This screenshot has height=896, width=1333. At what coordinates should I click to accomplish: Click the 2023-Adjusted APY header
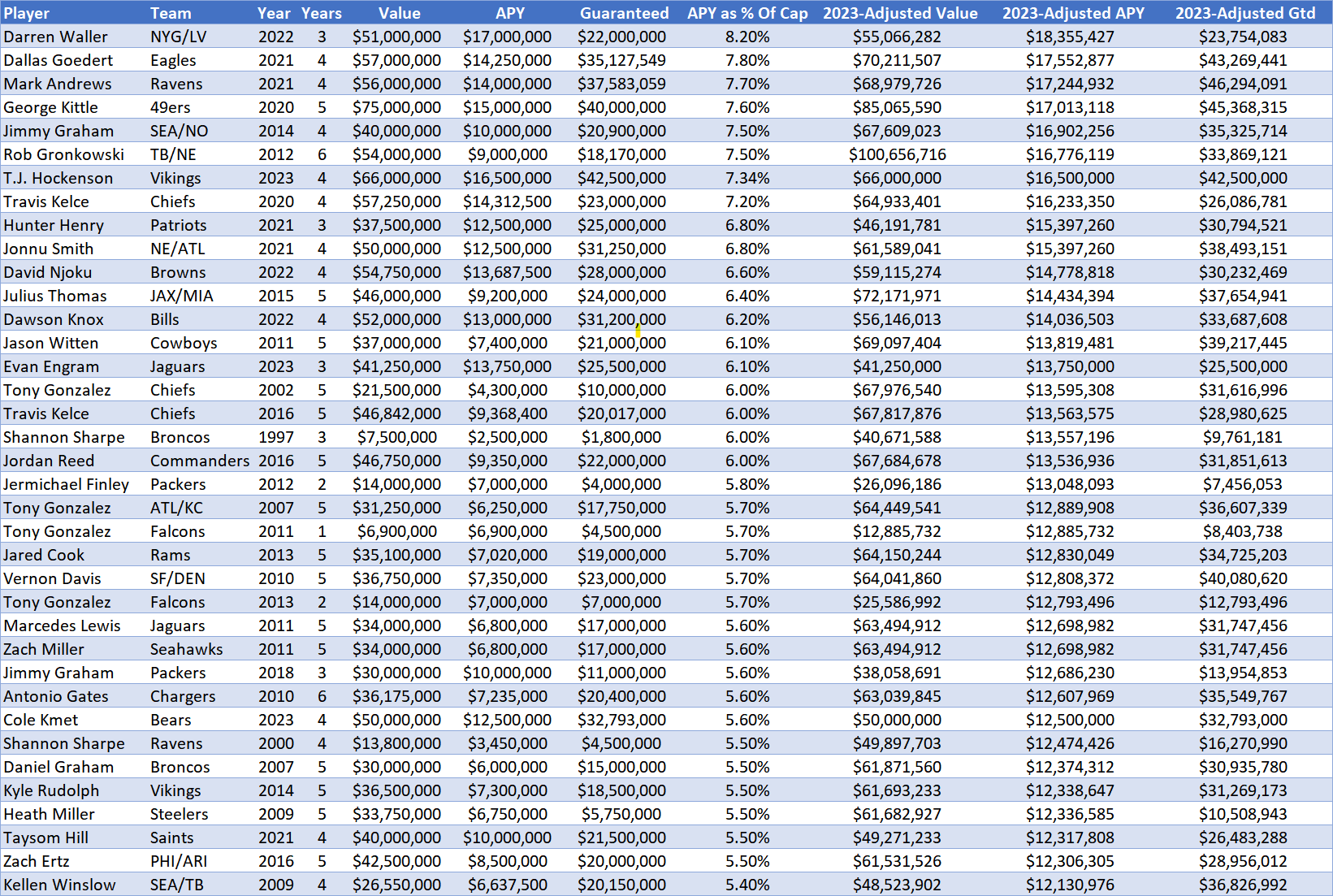coord(1073,13)
